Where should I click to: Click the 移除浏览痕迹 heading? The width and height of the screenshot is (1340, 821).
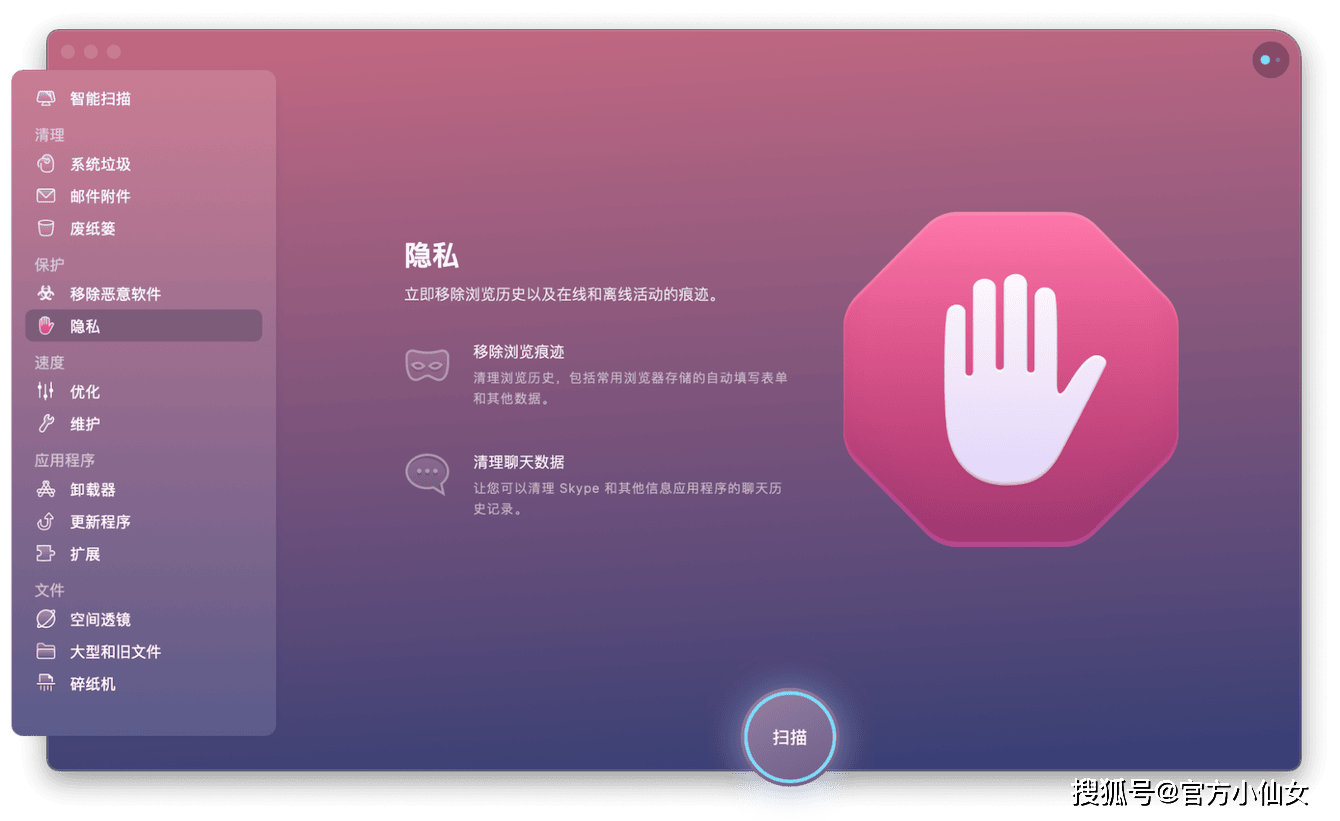pos(519,352)
